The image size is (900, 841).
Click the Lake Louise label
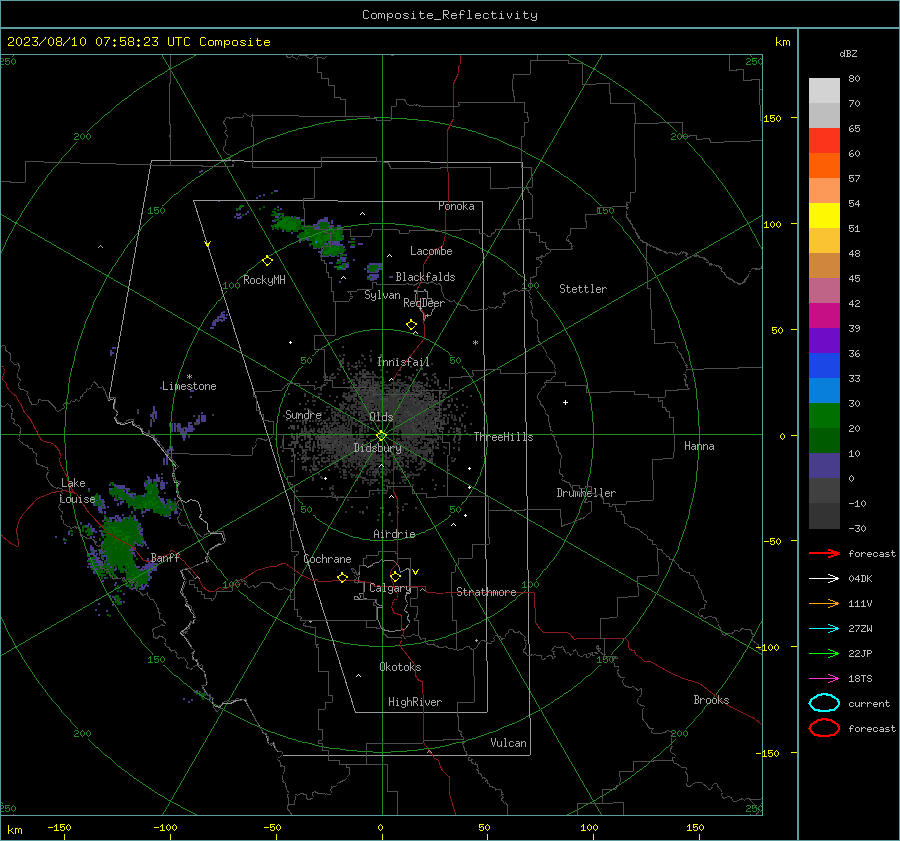pos(77,491)
